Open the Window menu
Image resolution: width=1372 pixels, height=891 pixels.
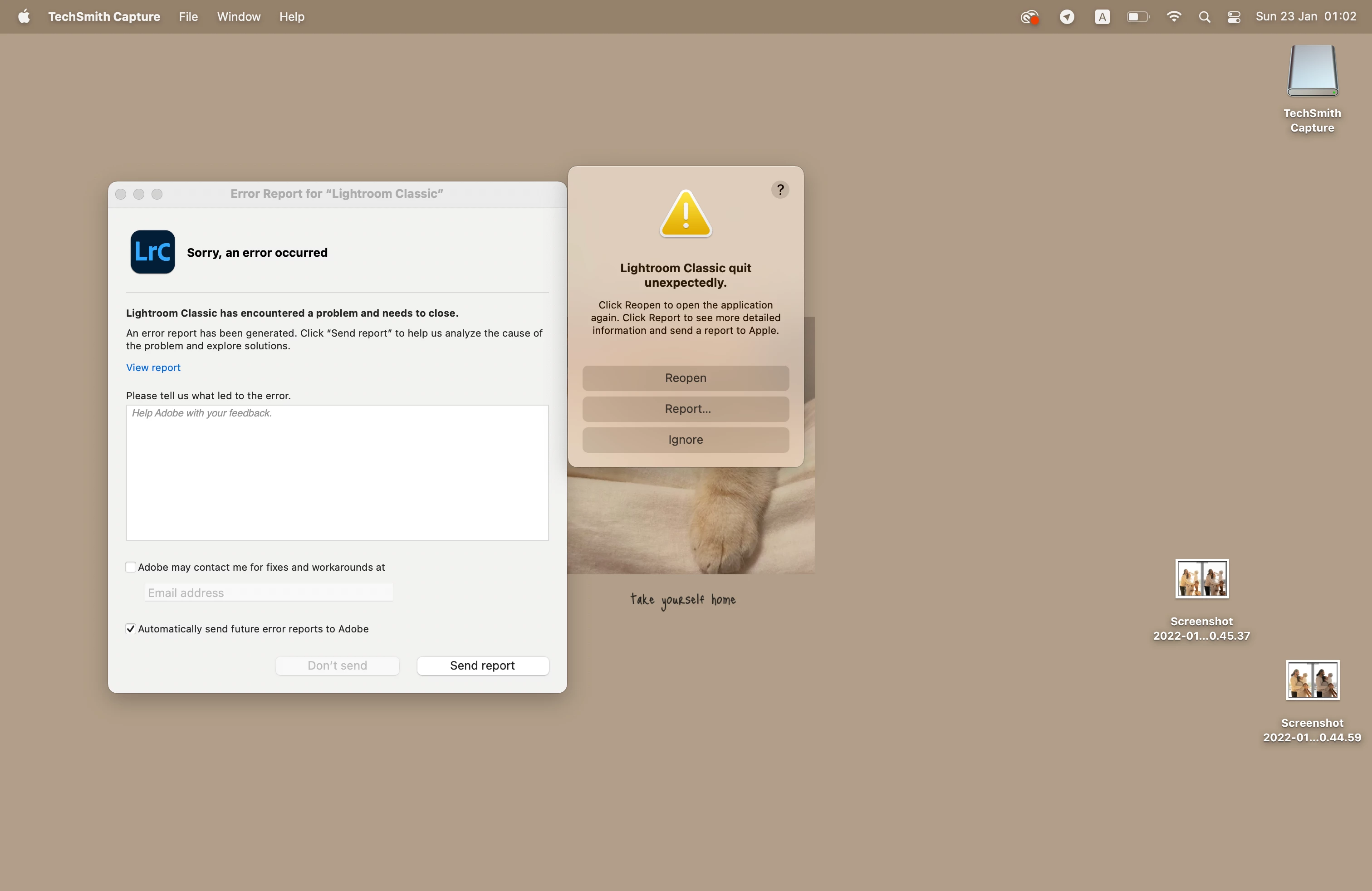pos(239,17)
